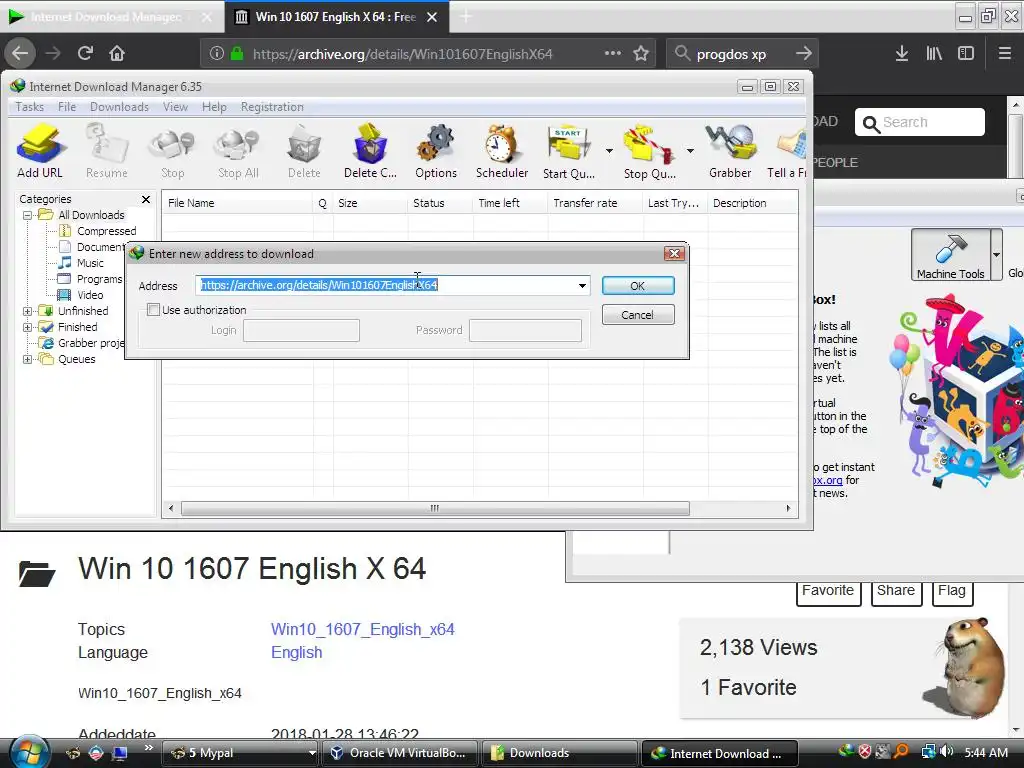The image size is (1024, 768).
Task: Click volume icon in system tray
Action: [x=946, y=752]
